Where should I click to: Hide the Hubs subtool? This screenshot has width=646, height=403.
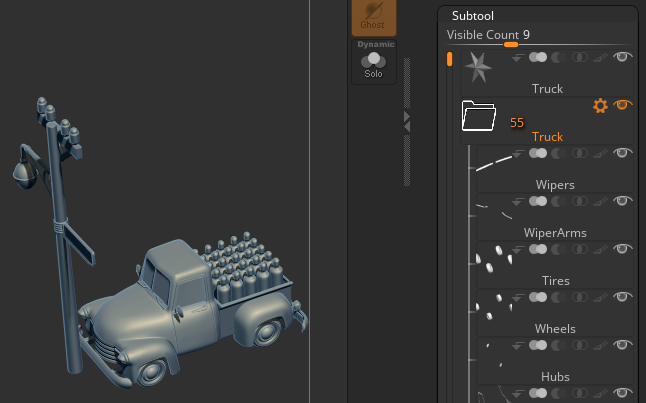[623, 345]
